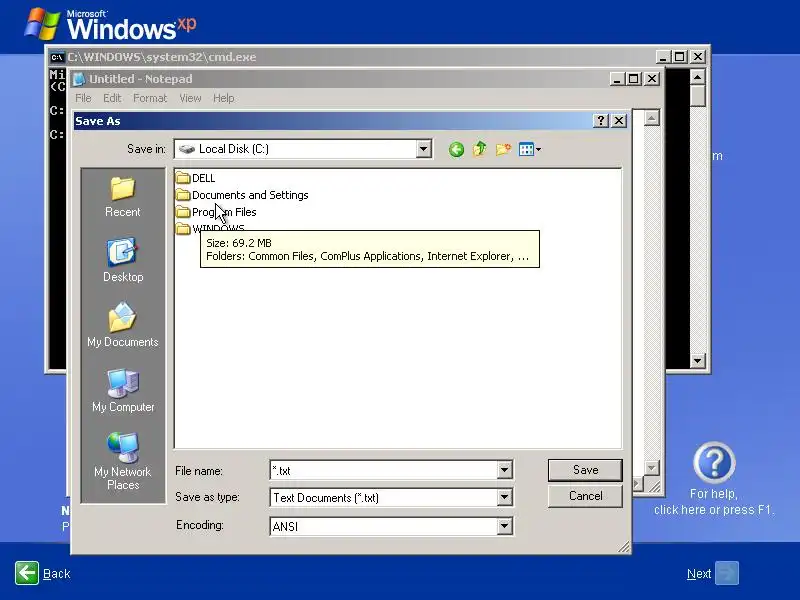Click the For help, click here text
This screenshot has width=800, height=600.
714,502
